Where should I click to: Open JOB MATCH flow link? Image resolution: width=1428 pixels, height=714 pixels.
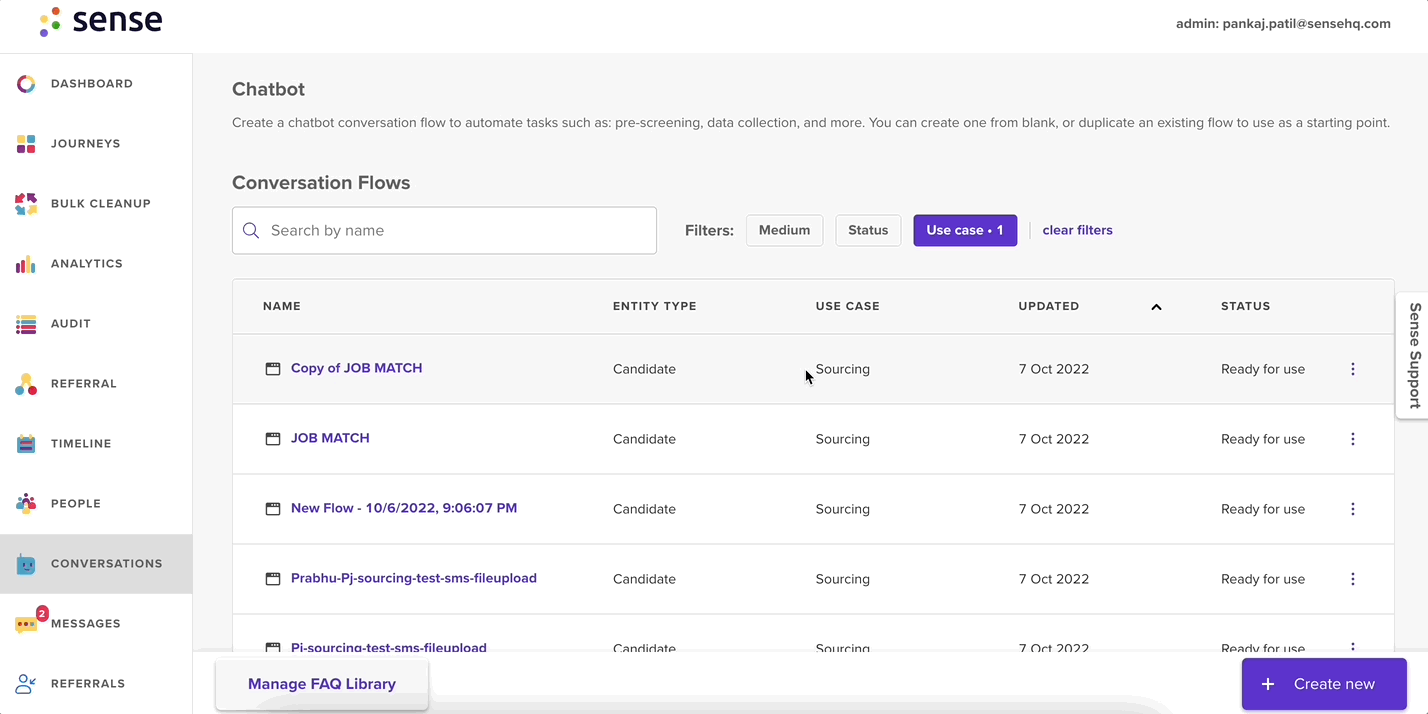[330, 438]
